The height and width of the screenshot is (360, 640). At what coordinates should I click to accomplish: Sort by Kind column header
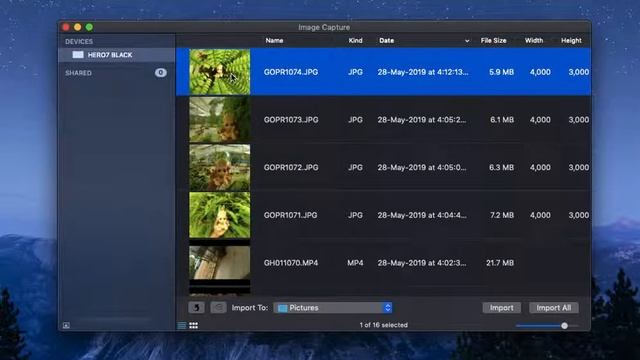[x=356, y=40]
